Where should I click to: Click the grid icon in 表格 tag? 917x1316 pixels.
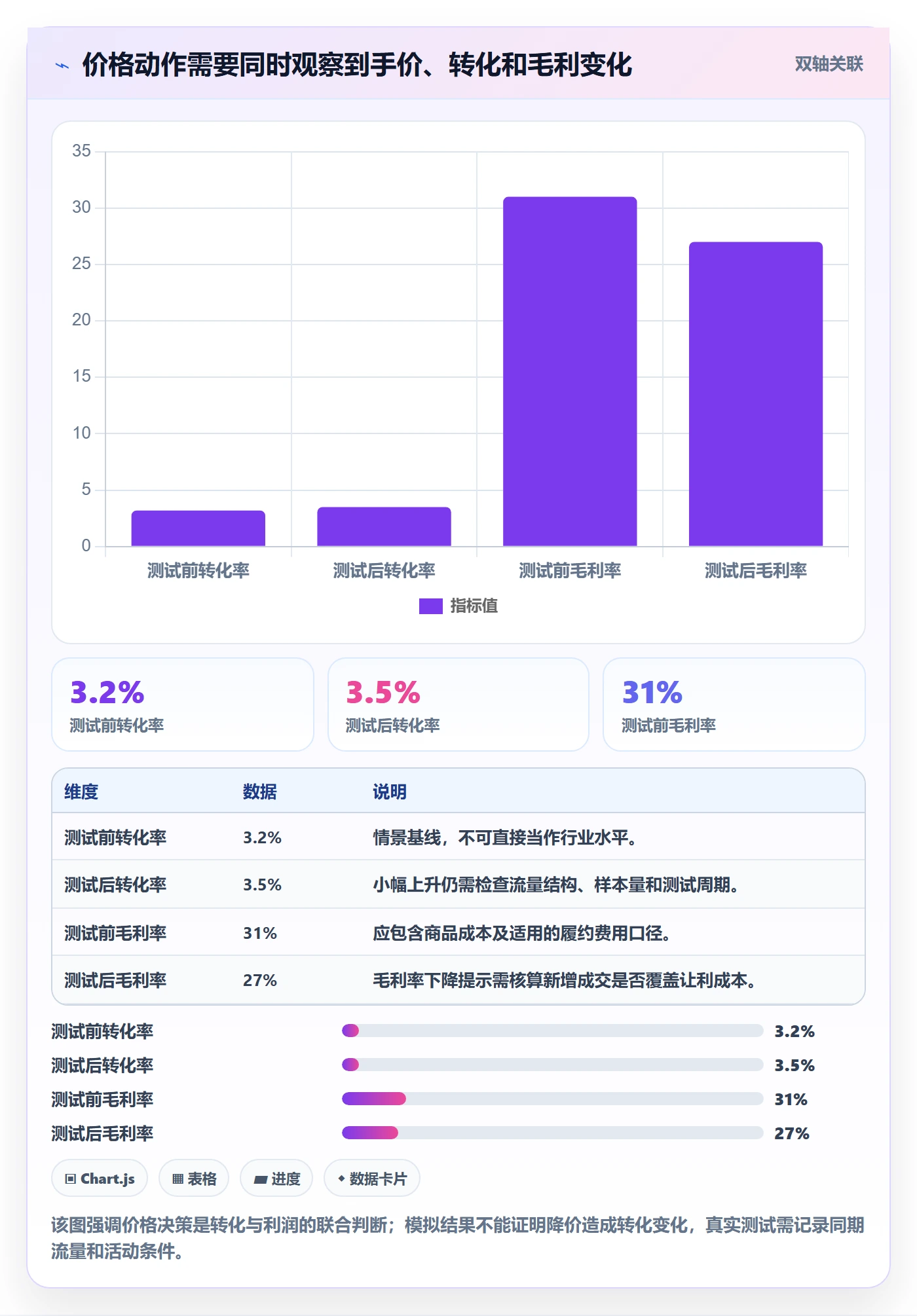coord(178,1179)
